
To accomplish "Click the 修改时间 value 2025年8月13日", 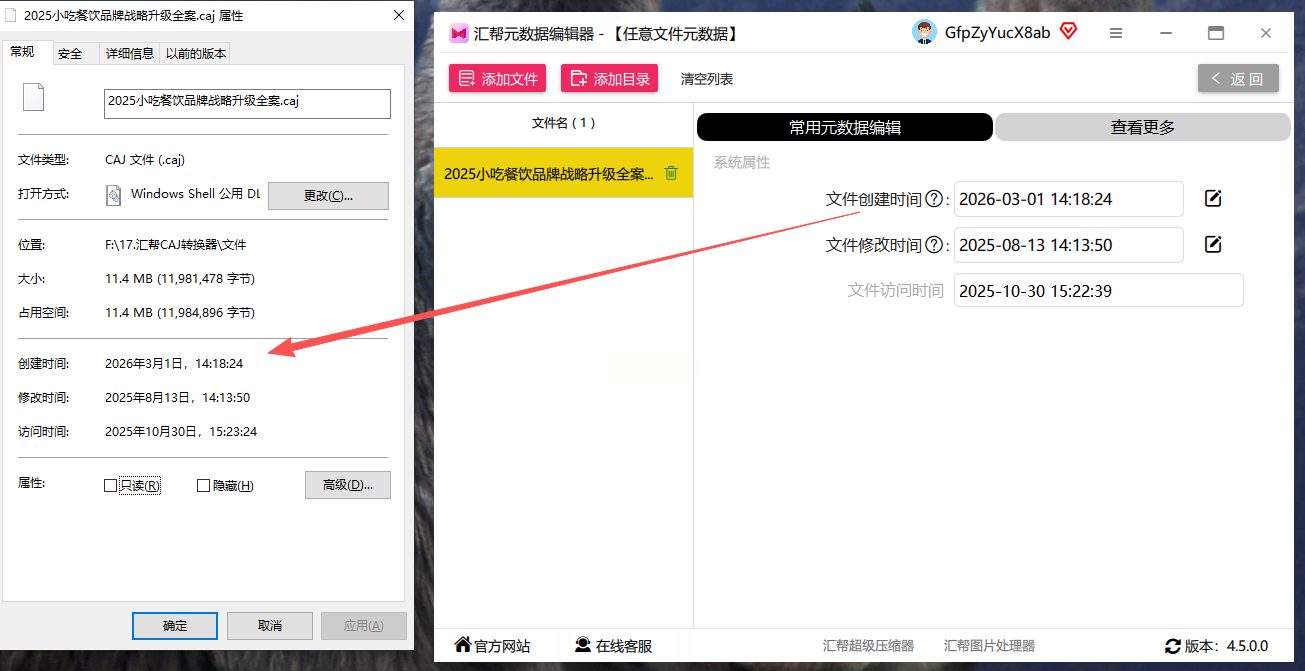I will (177, 398).
